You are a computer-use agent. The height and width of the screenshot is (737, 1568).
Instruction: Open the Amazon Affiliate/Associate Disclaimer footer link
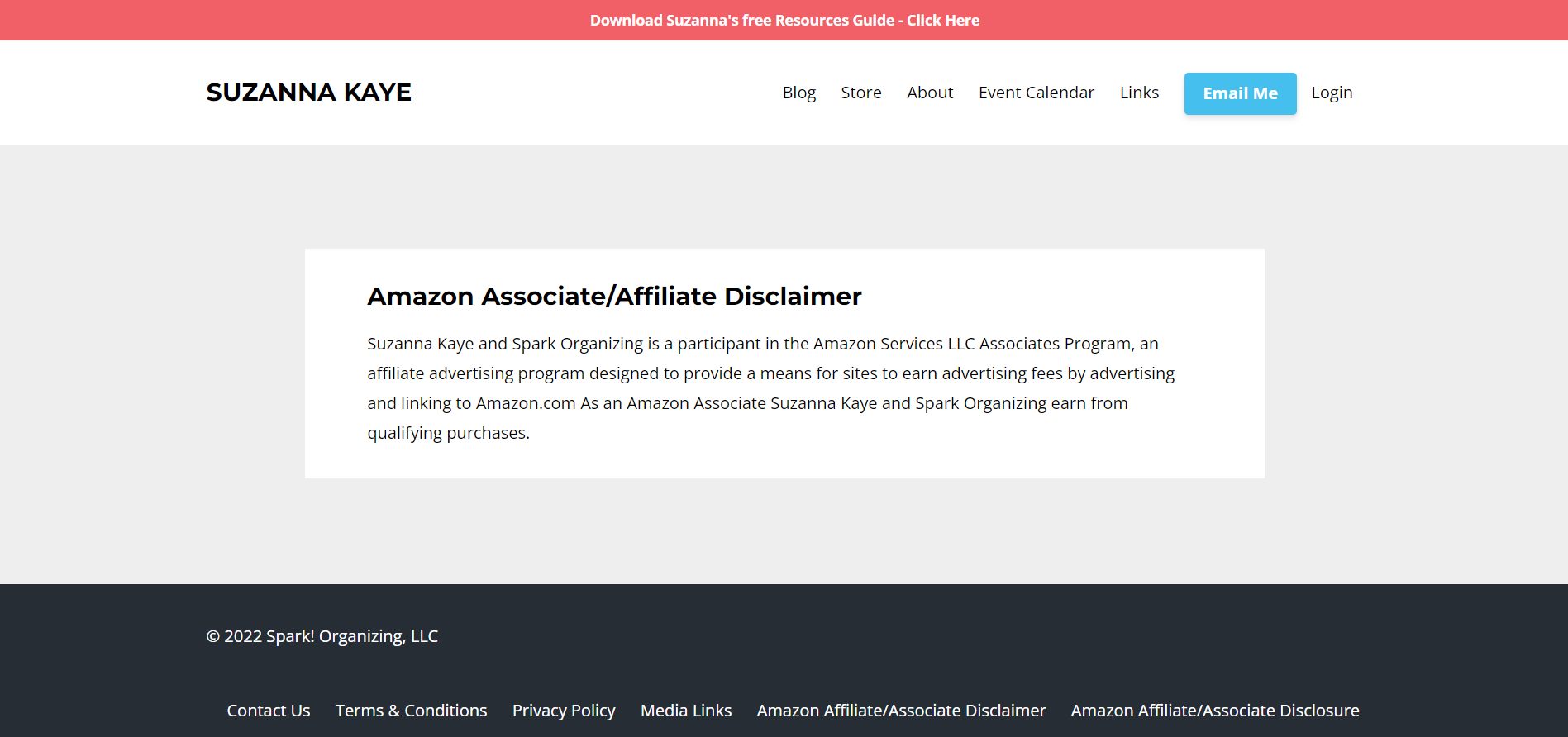tap(901, 710)
